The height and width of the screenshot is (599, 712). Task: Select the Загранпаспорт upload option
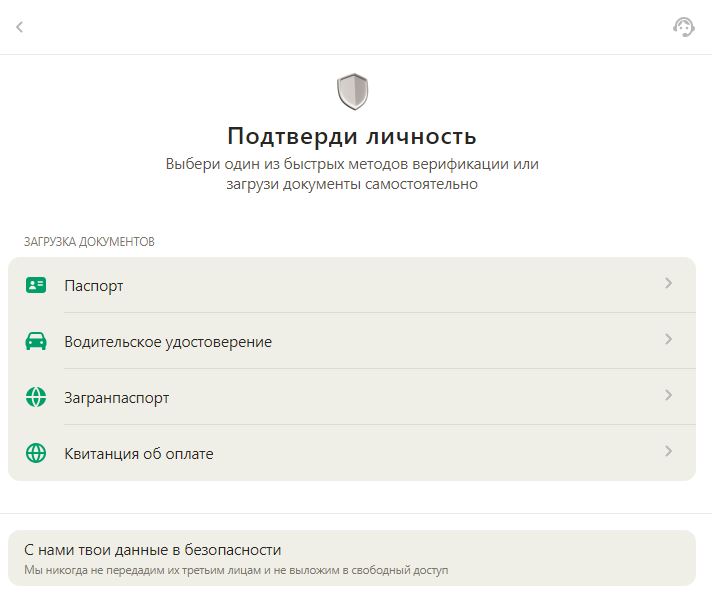117,398
